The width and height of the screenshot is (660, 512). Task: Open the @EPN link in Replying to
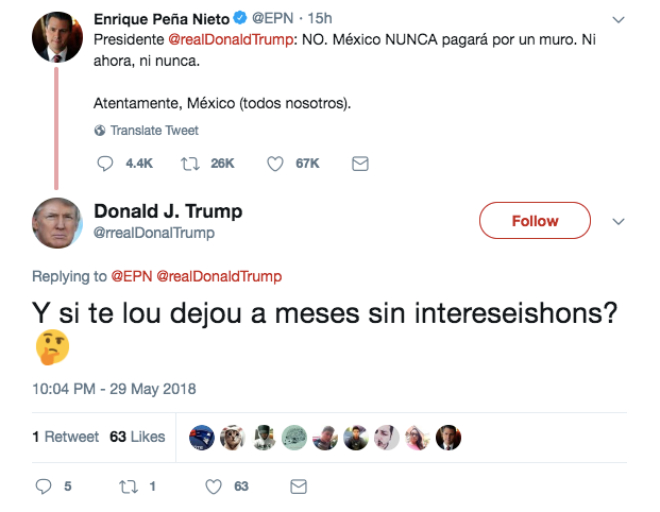coord(131,276)
